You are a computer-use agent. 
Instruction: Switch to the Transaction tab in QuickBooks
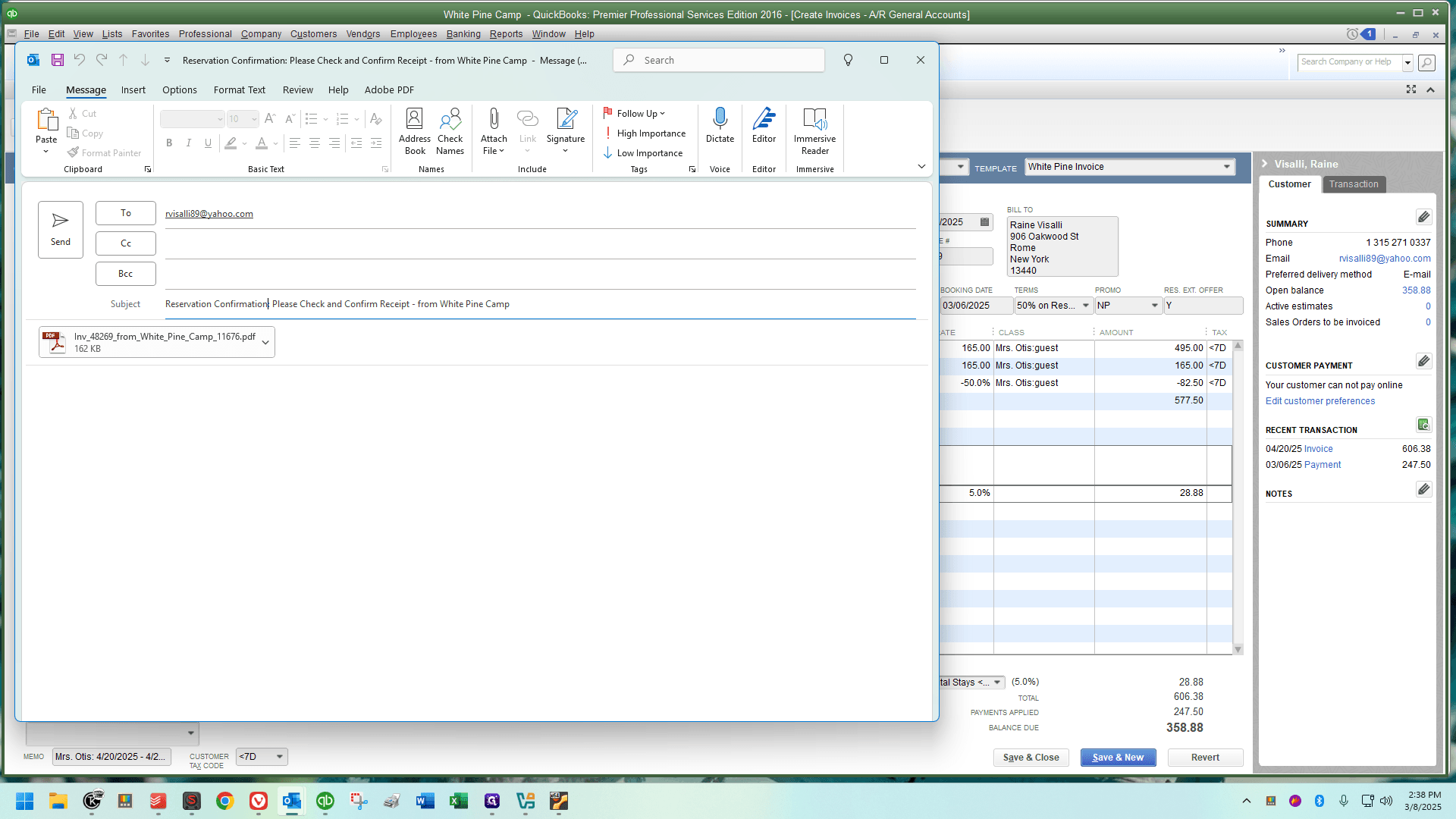pos(1354,184)
